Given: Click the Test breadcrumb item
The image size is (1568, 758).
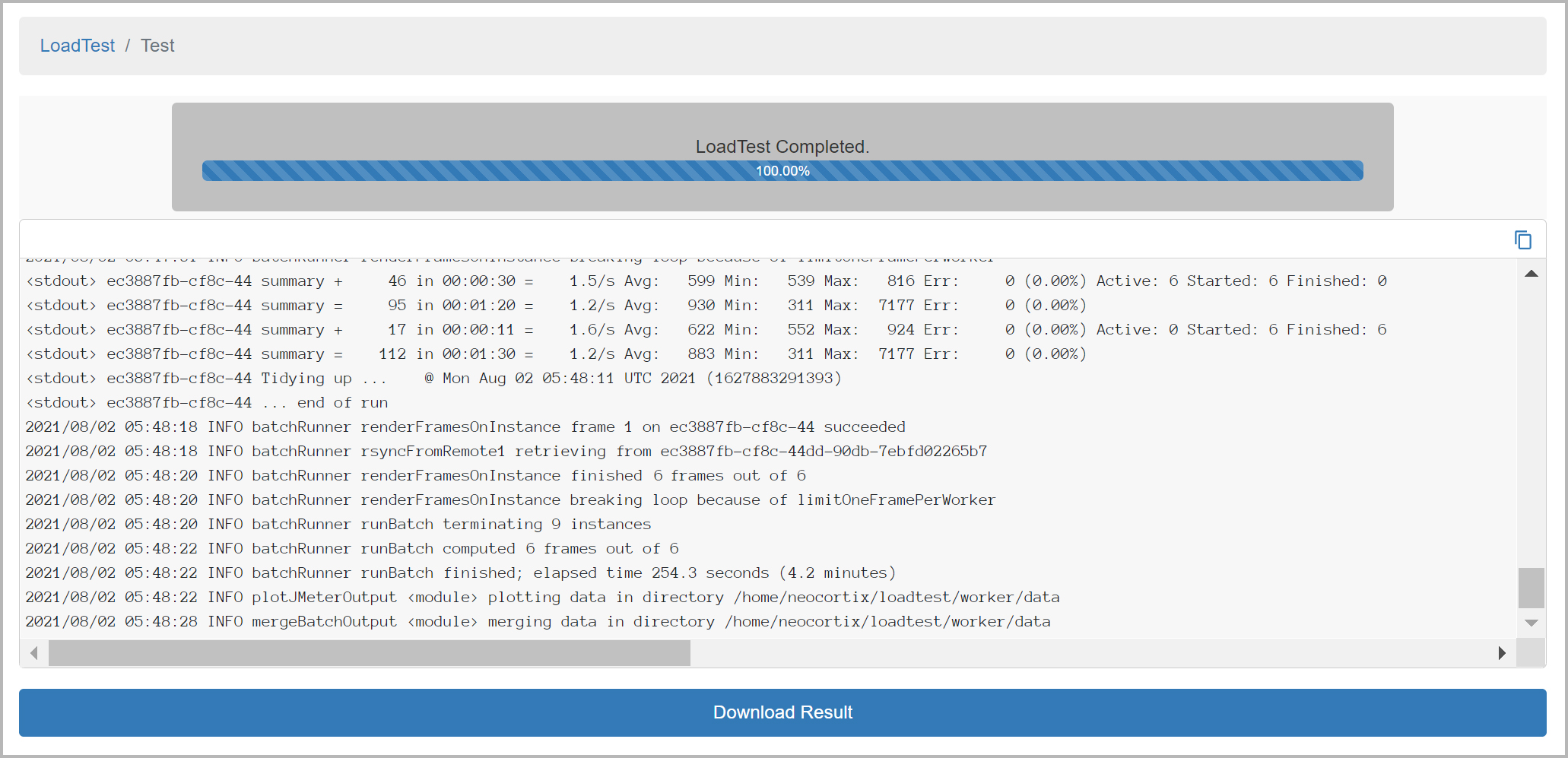Looking at the screenshot, I should pos(157,46).
